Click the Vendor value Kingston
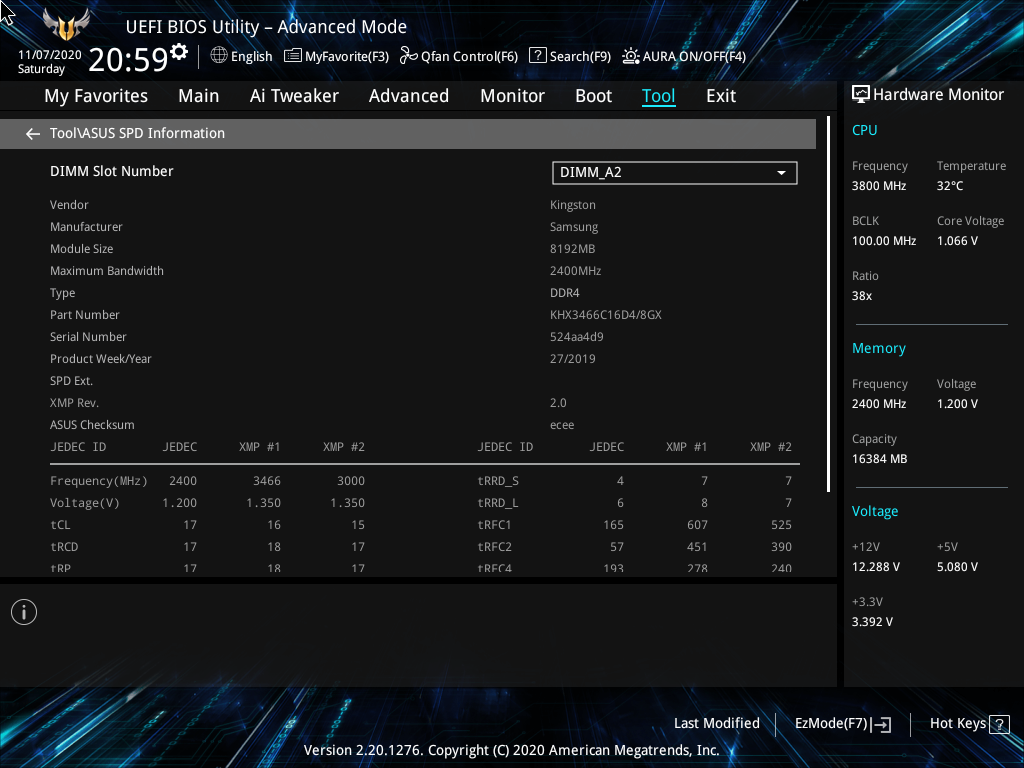Screen dimensions: 1024x768 [573, 205]
